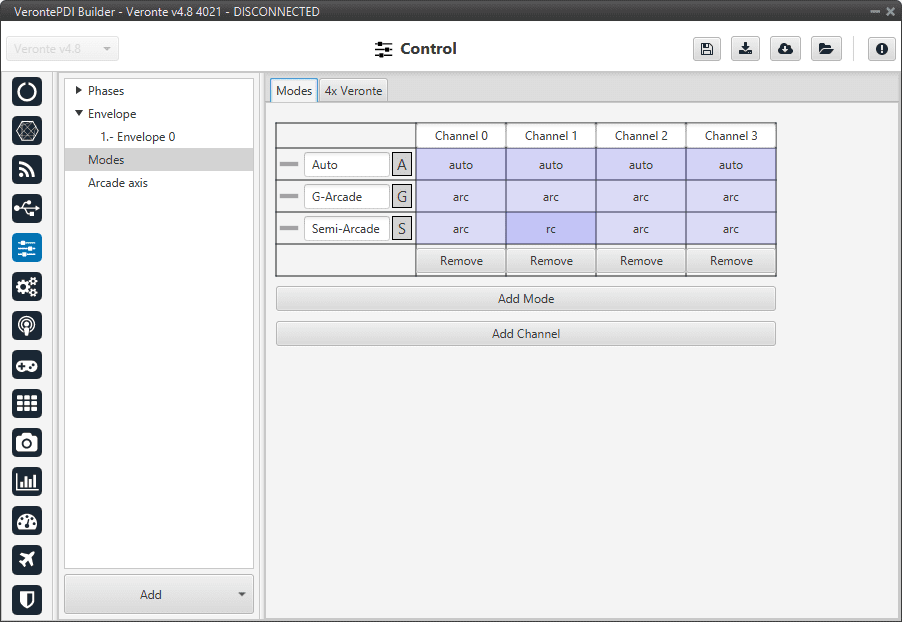Click the A key button for Auto

[402, 165]
